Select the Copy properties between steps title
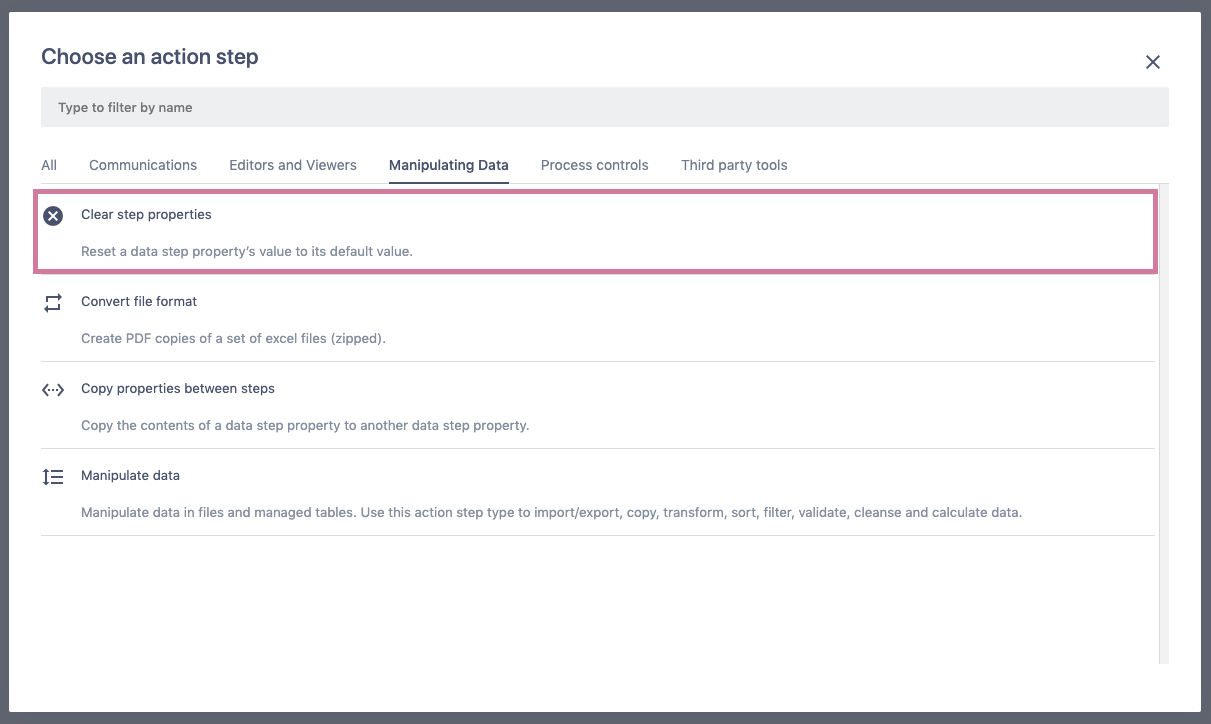Viewport: 1211px width, 724px height. [x=178, y=388]
